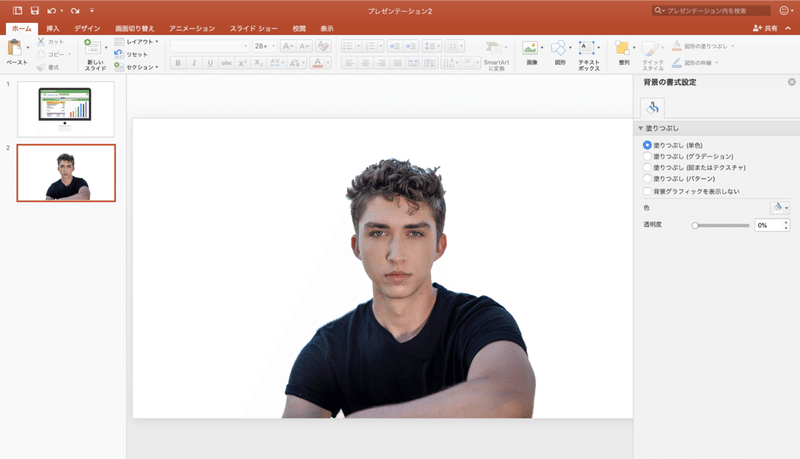
Task: Open the Transitions (画面切り替え) tab
Action: click(135, 29)
